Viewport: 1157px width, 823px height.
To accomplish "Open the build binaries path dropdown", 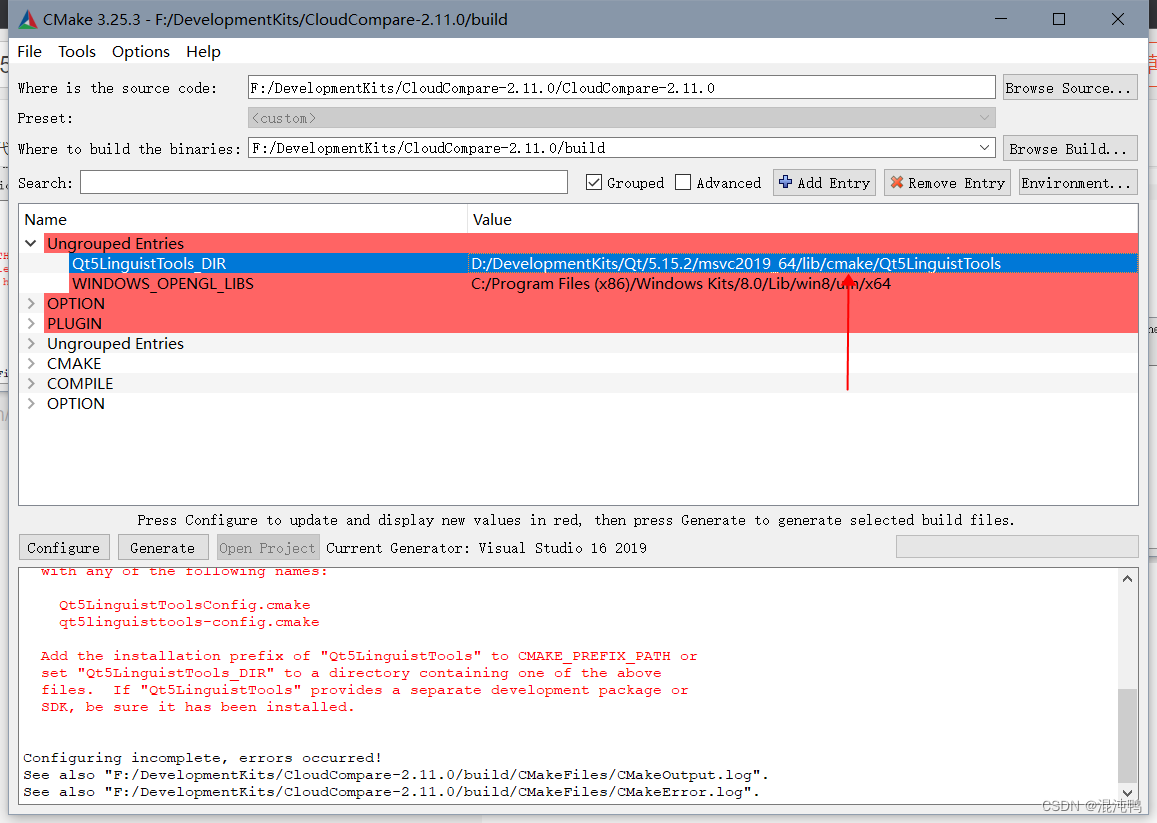I will pos(984,148).
